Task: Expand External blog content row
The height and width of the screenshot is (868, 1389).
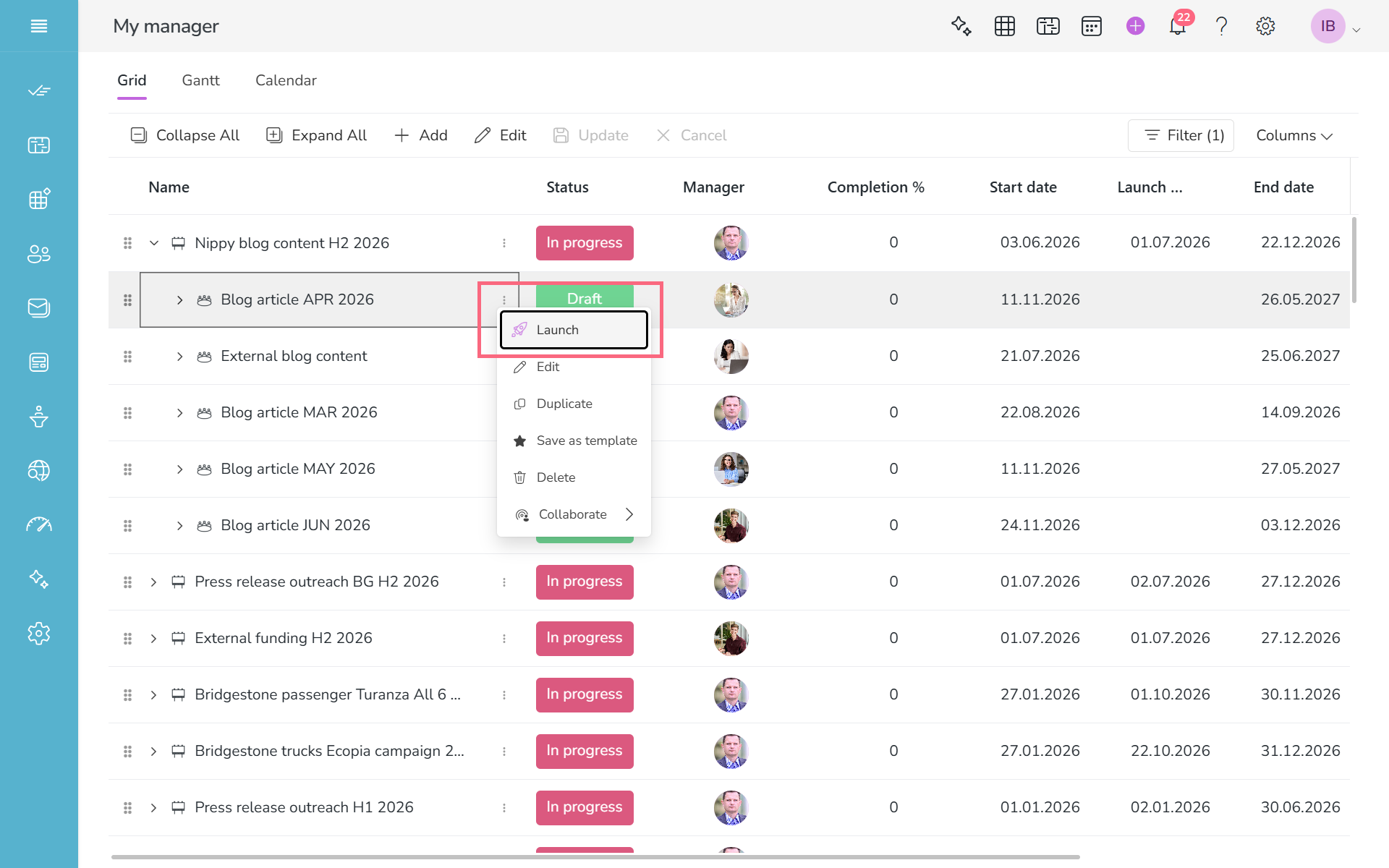Action: (x=179, y=357)
